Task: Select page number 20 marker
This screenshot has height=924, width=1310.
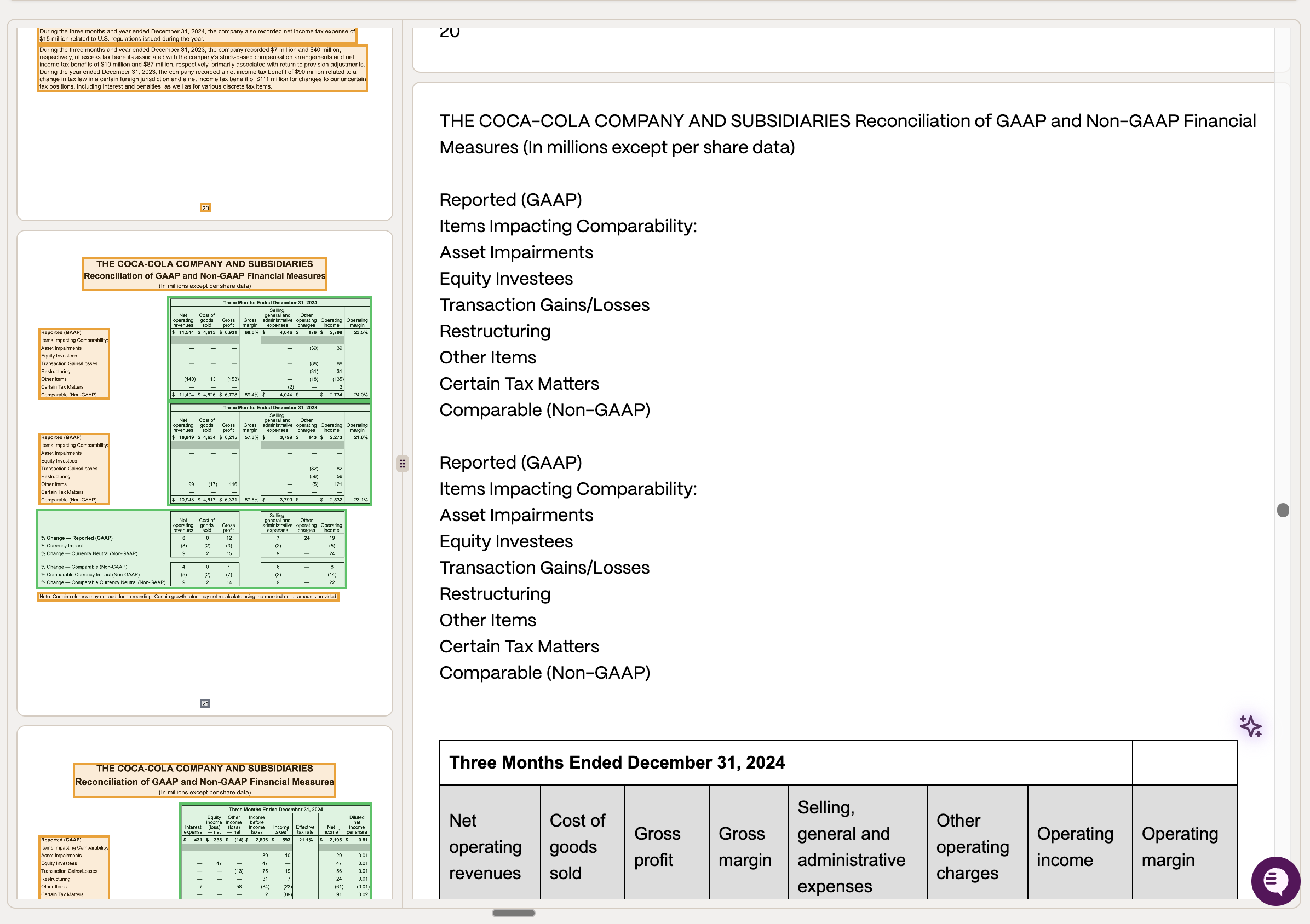Action: tap(205, 208)
